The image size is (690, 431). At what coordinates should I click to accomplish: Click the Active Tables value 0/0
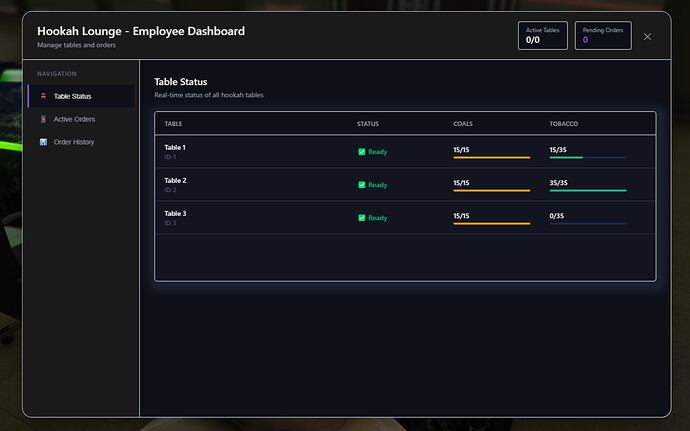[x=532, y=40]
